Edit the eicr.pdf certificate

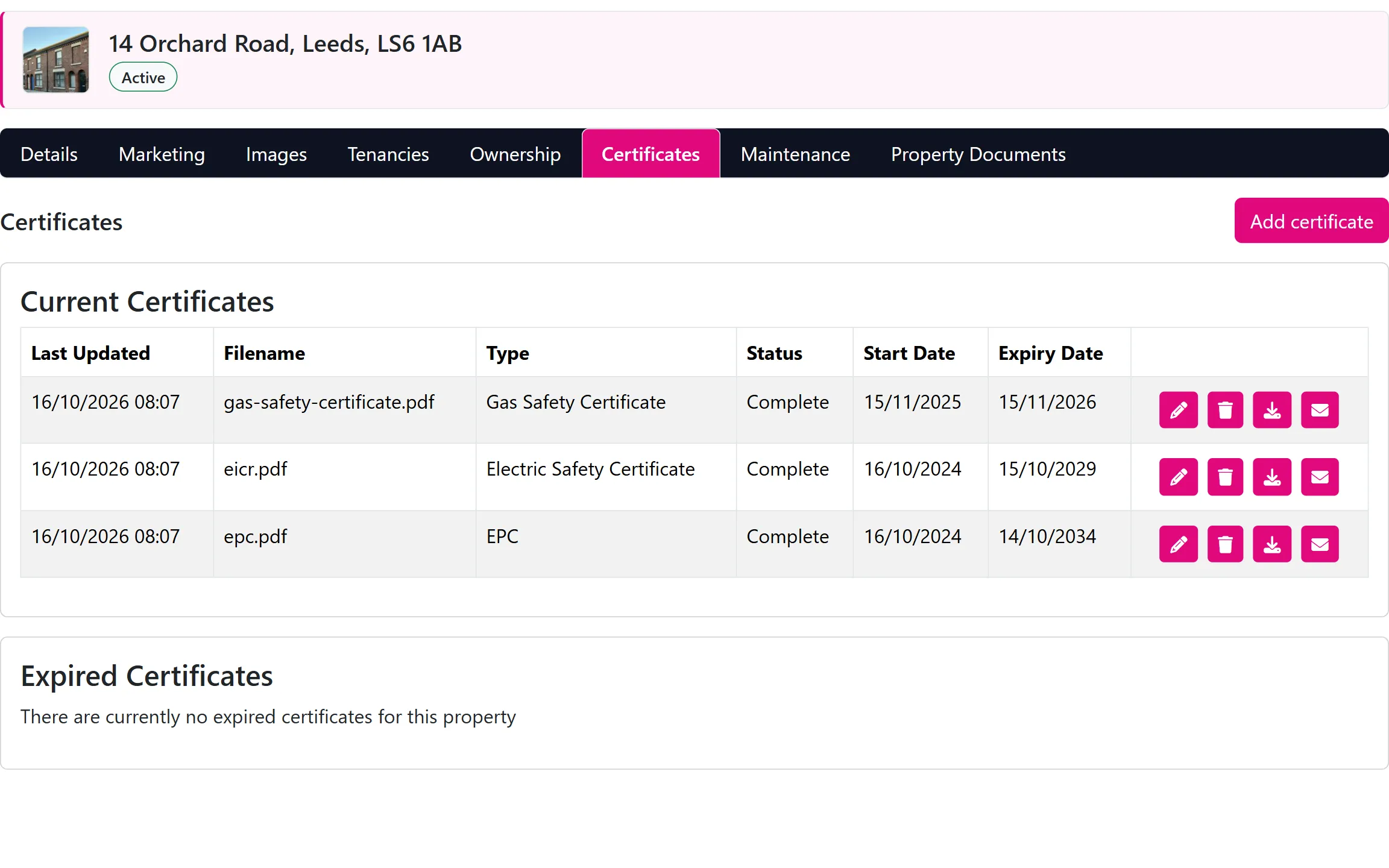(1178, 477)
